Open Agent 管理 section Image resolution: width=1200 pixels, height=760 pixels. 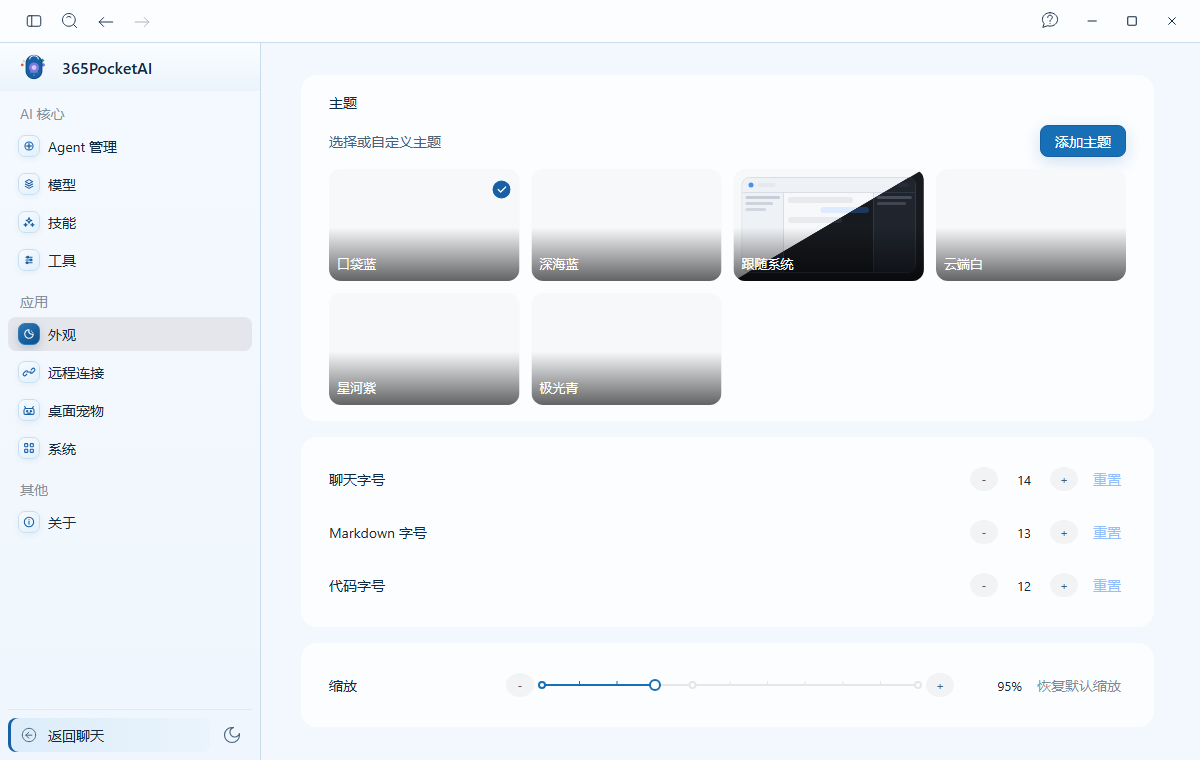tap(130, 147)
